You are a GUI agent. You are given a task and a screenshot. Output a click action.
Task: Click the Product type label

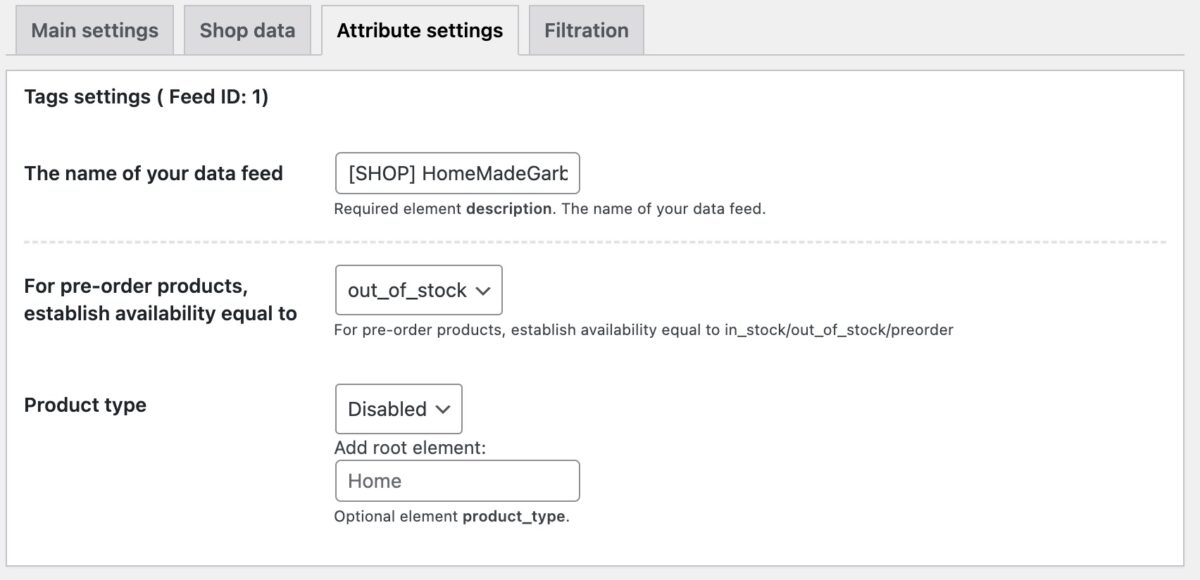(x=85, y=405)
